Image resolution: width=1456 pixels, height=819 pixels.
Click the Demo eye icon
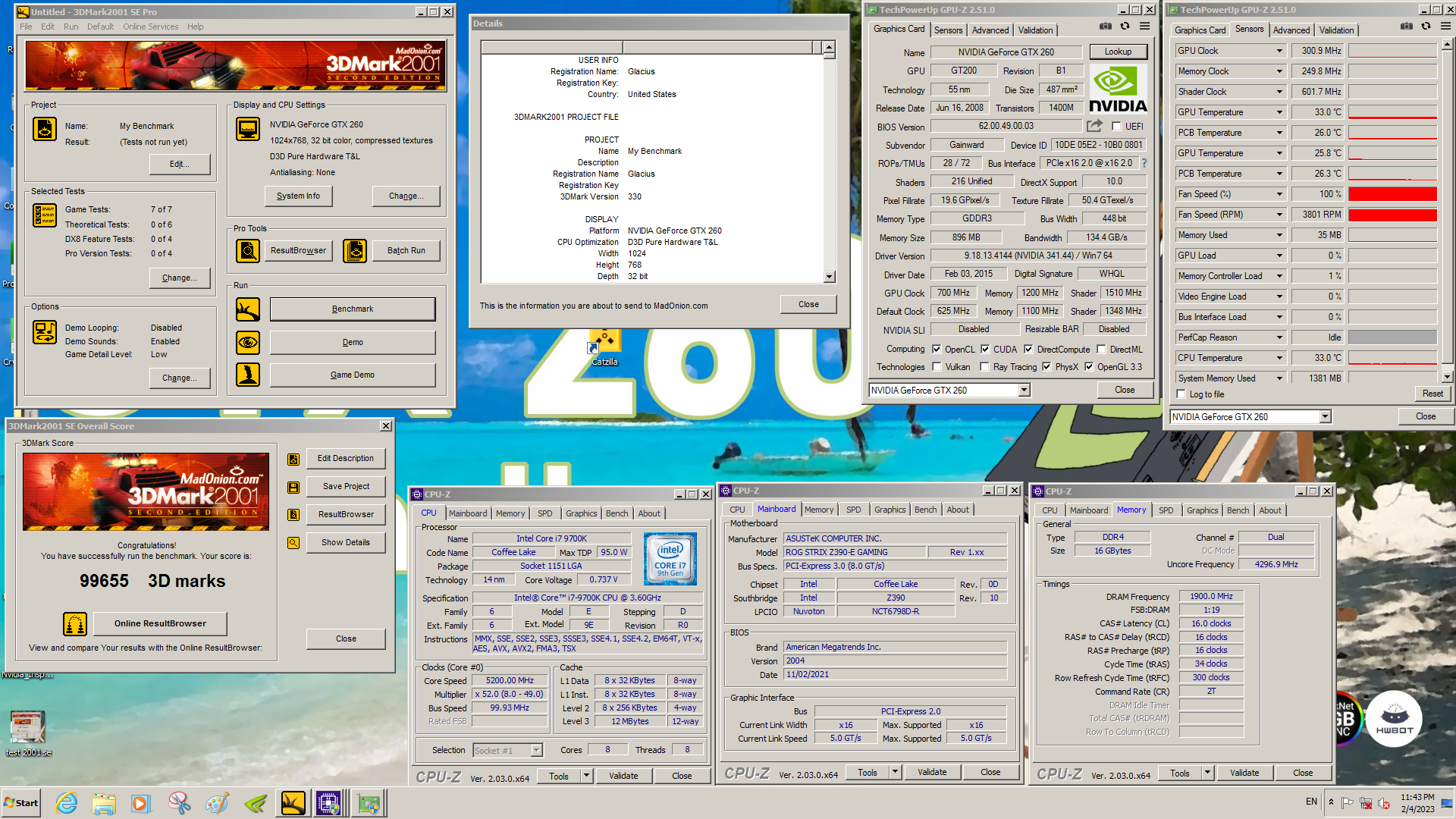pos(248,343)
